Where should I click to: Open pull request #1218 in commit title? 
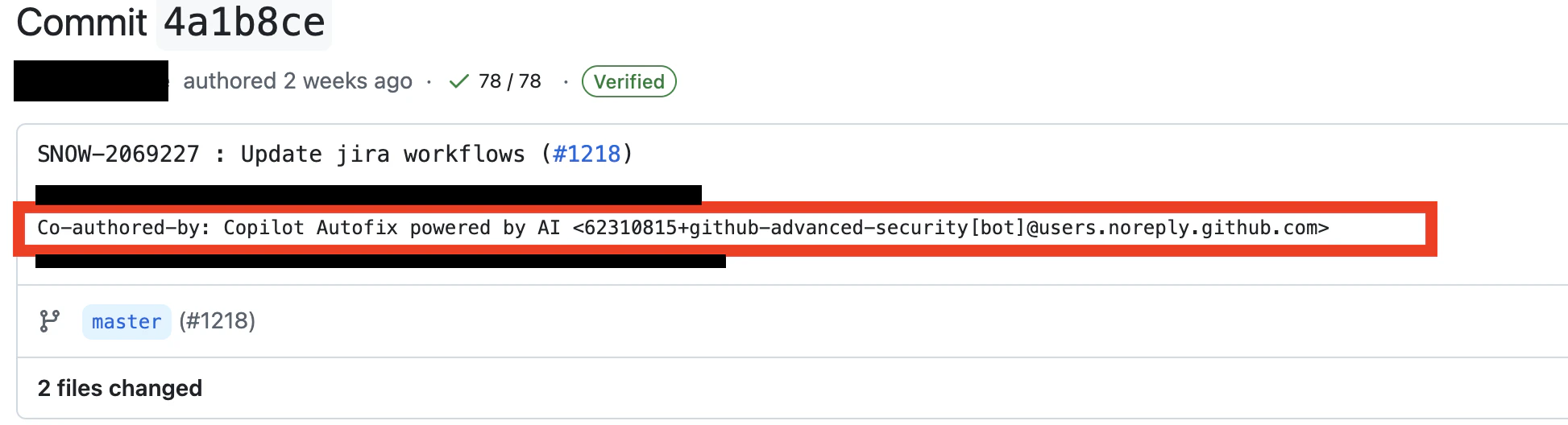pyautogui.click(x=587, y=154)
